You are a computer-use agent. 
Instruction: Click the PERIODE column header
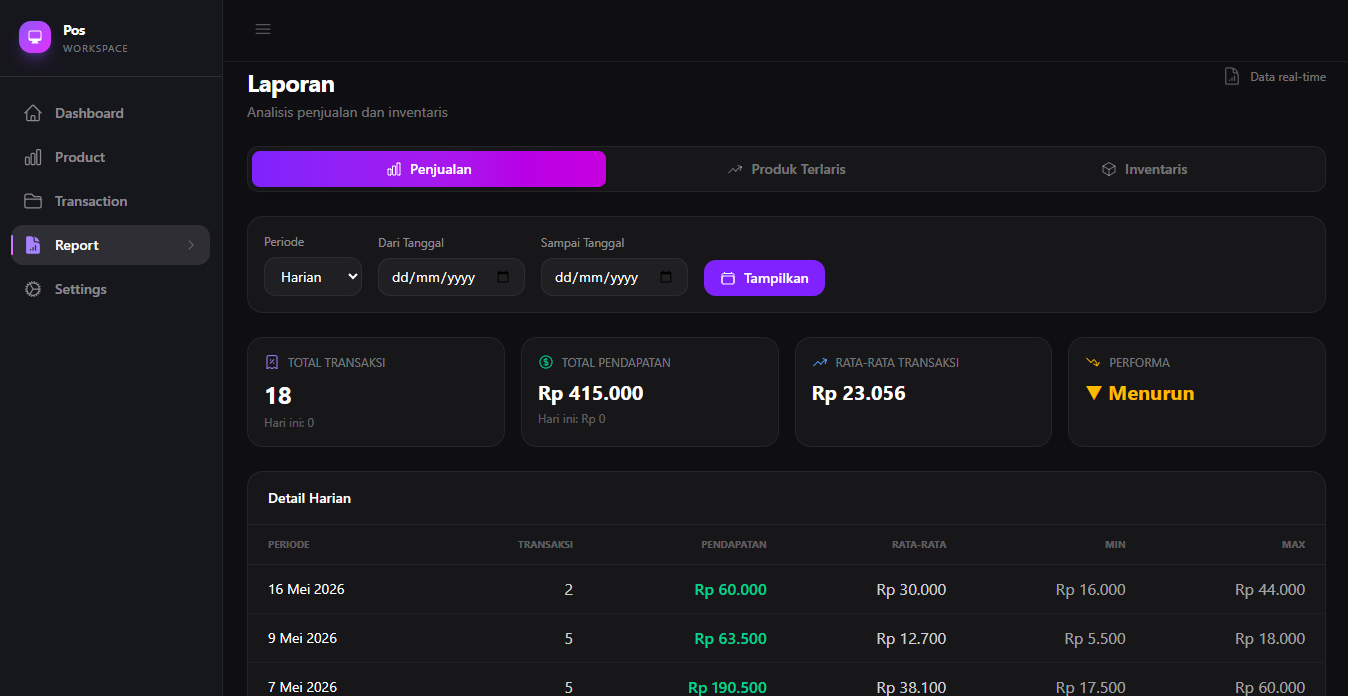[288, 545]
